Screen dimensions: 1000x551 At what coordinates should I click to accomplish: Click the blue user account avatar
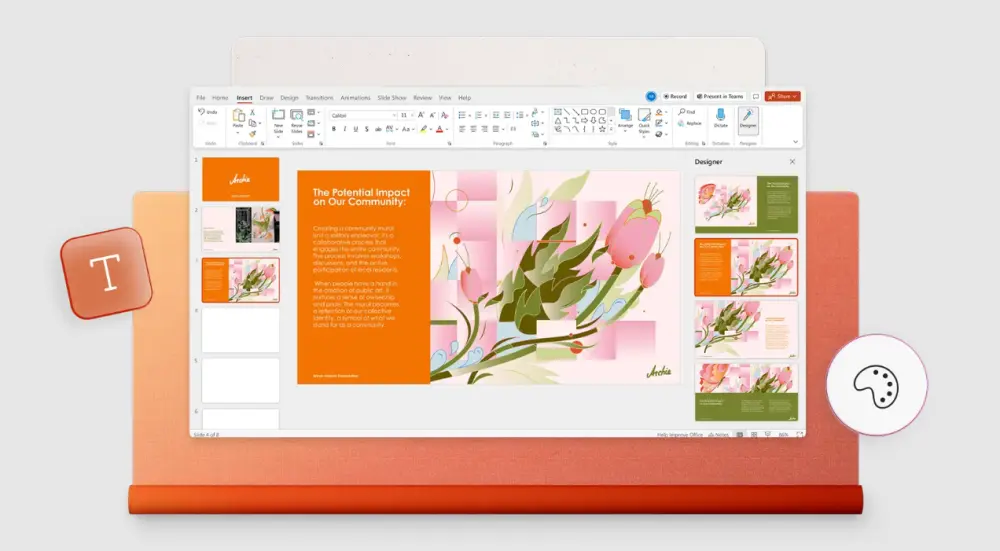click(651, 96)
